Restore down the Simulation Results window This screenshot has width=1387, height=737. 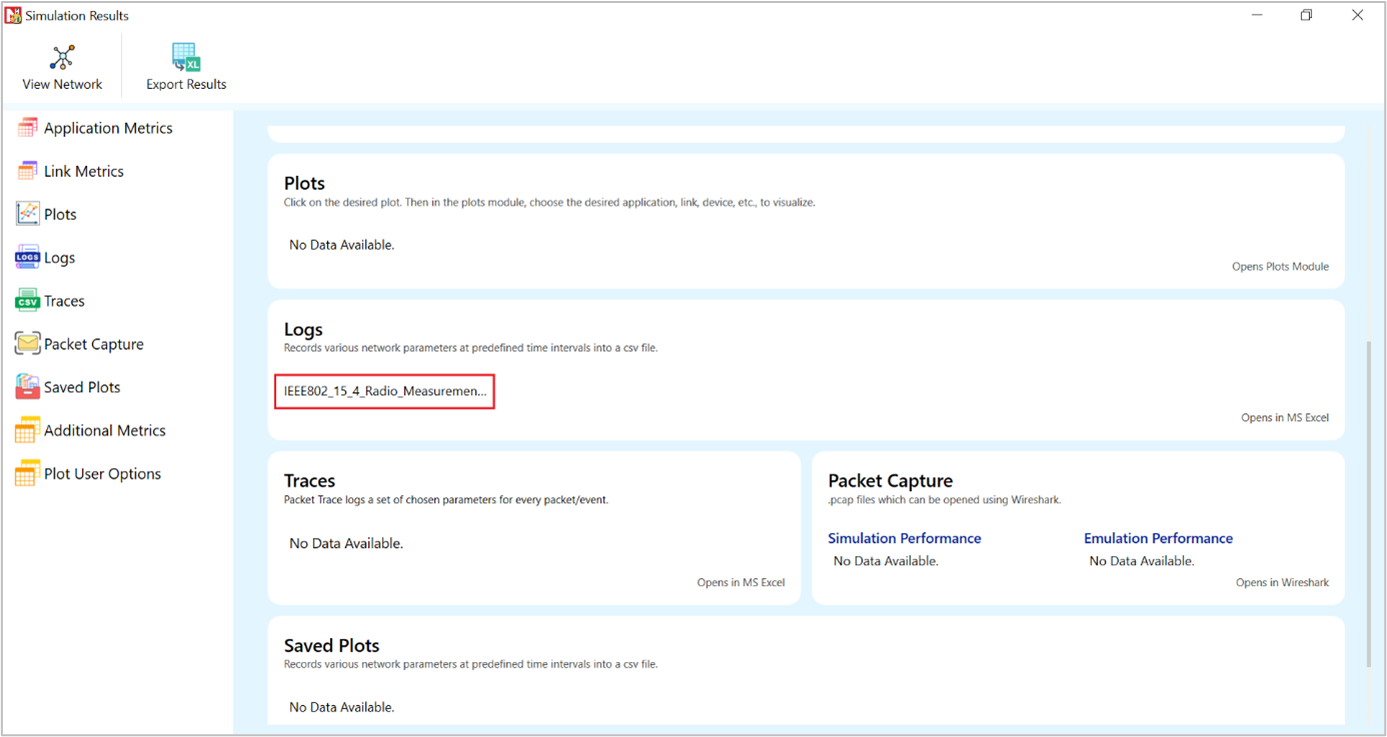click(x=1306, y=15)
